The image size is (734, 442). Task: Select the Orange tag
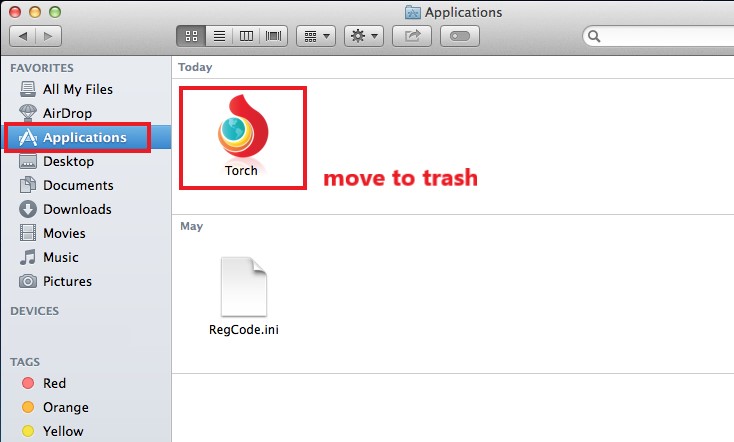point(55,407)
